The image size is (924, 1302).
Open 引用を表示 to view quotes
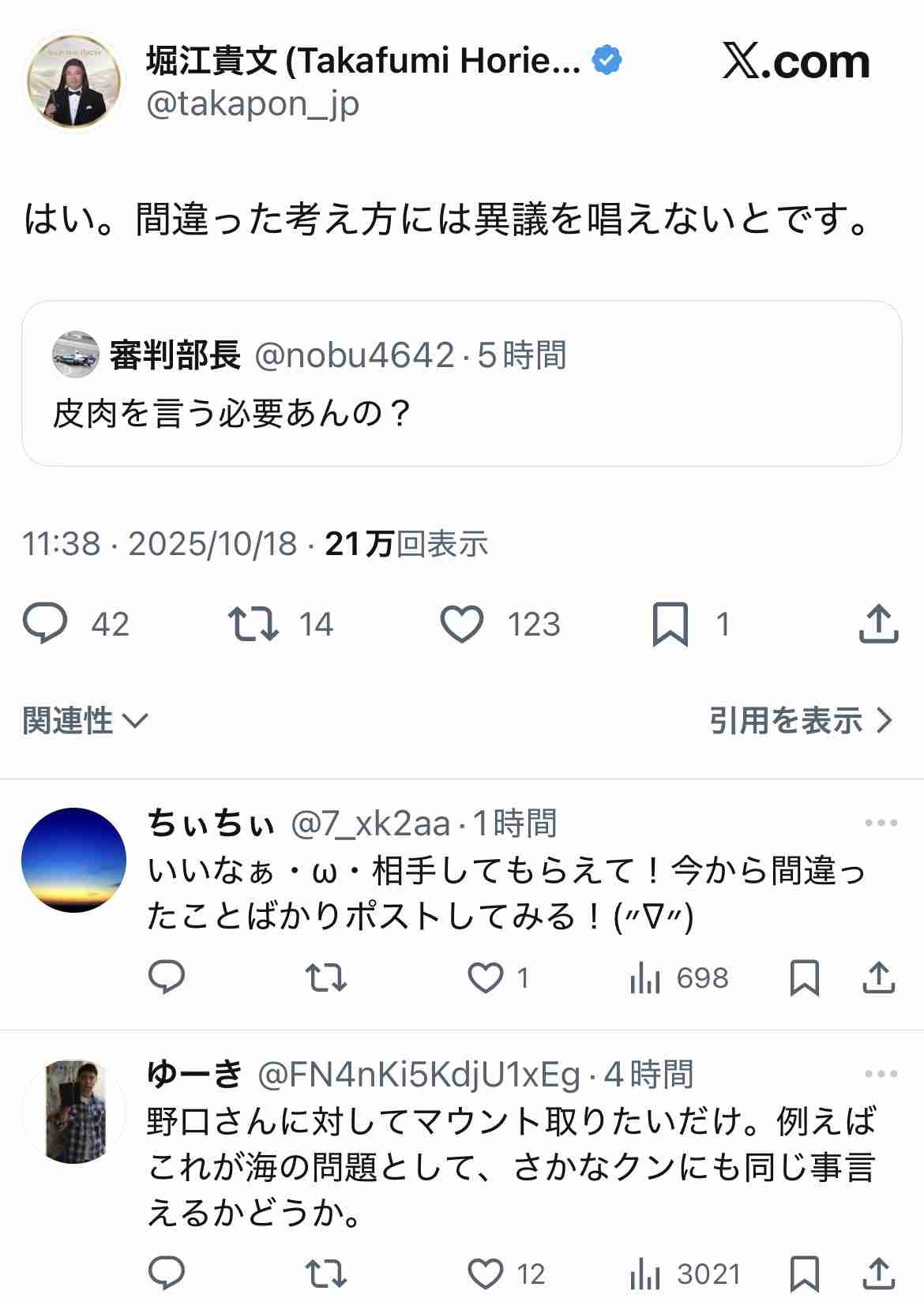(x=800, y=721)
